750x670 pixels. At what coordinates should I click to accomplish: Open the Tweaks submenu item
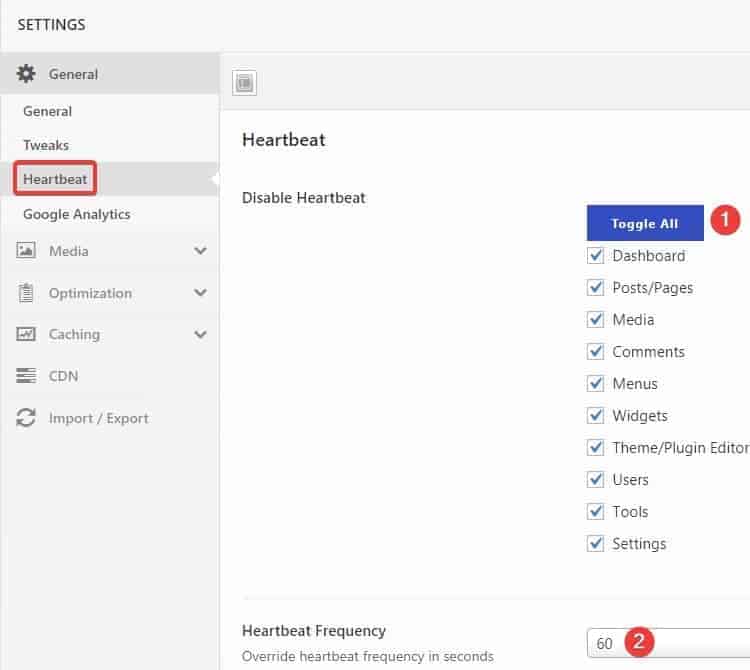pos(46,145)
